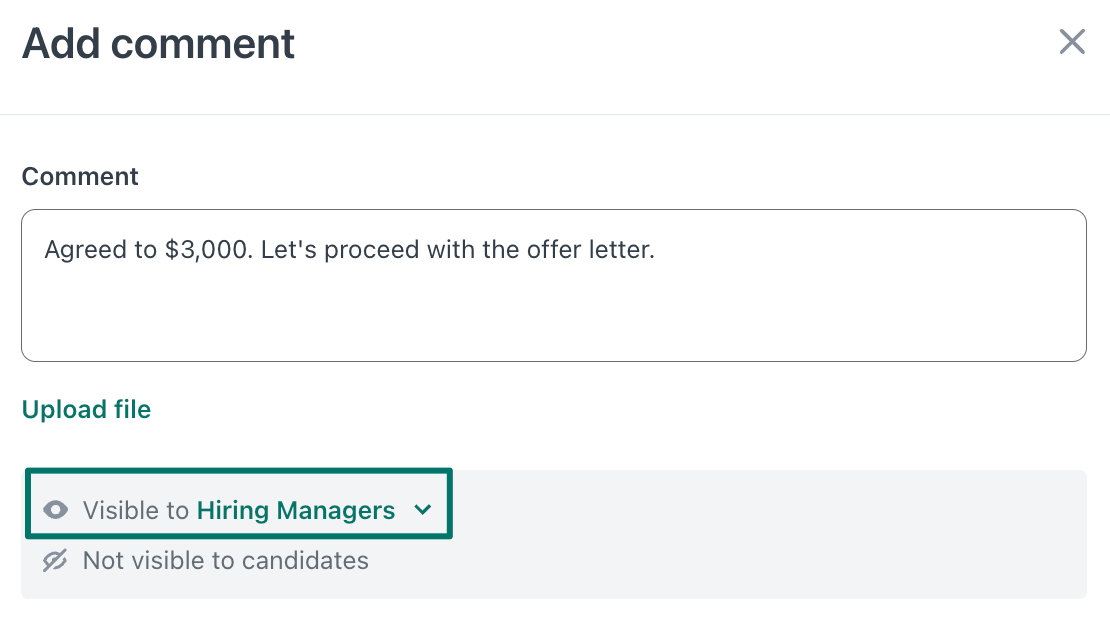Expand the chevron after Hiring Managers
Image resolution: width=1110 pixels, height=620 pixels.
point(423,510)
